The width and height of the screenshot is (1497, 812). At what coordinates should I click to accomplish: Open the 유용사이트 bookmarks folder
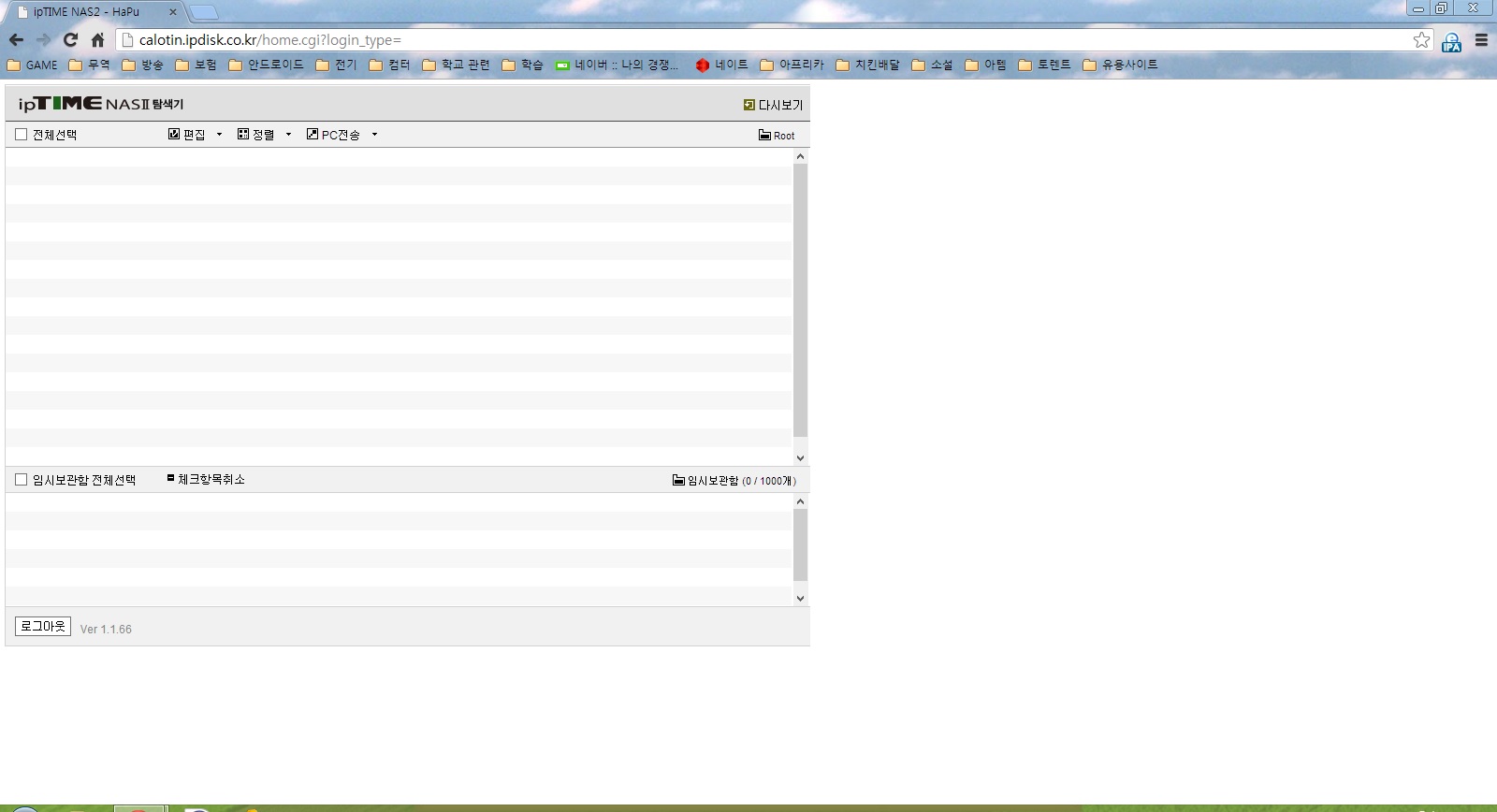1120,65
